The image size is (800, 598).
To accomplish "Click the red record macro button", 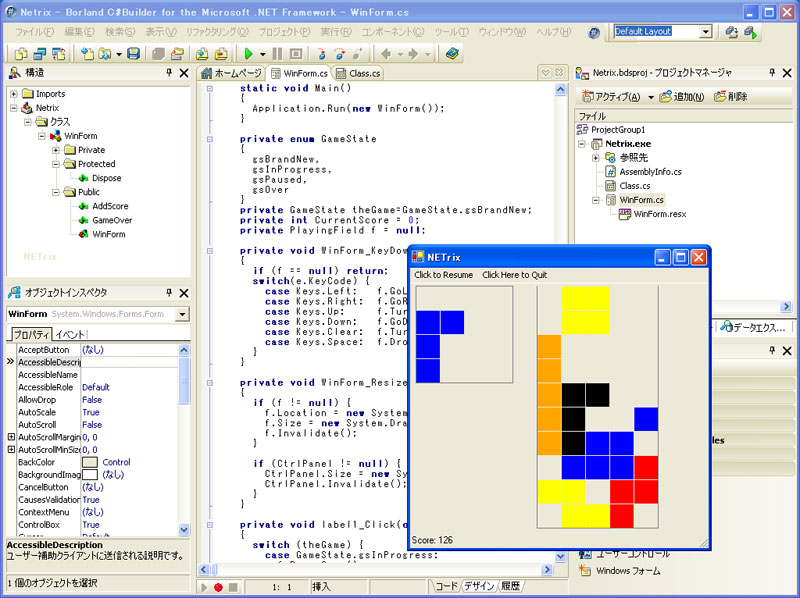I will coord(218,587).
